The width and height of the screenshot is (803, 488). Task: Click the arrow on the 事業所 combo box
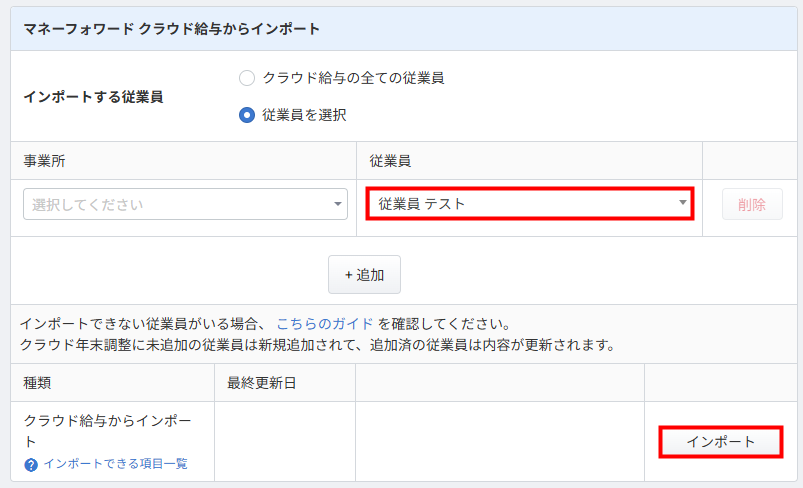tap(337, 205)
